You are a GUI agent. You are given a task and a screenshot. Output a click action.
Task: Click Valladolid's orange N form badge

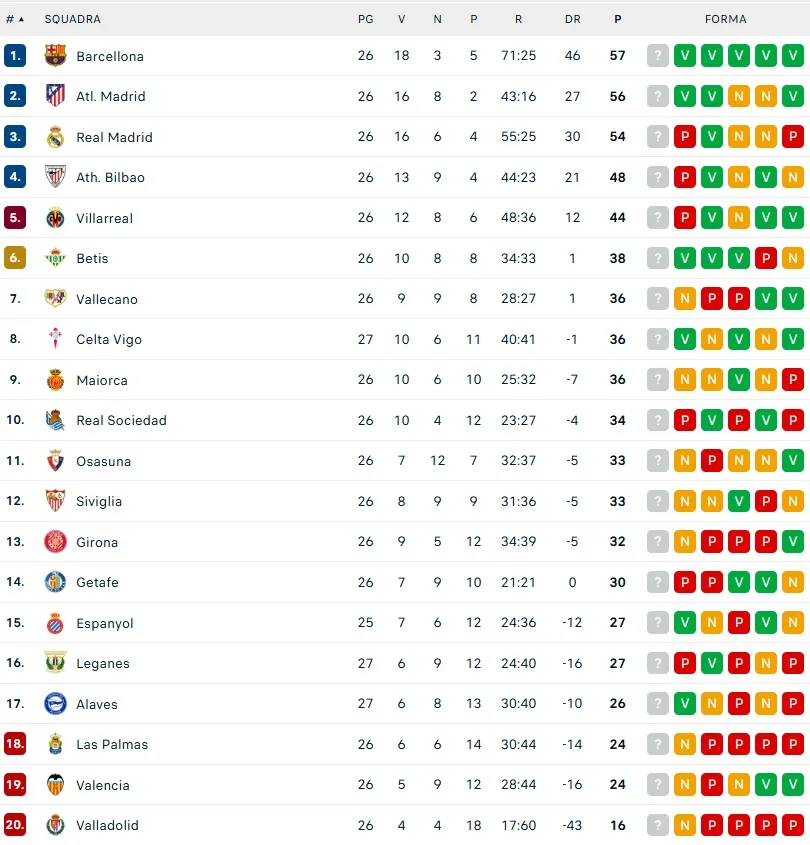pos(684,825)
